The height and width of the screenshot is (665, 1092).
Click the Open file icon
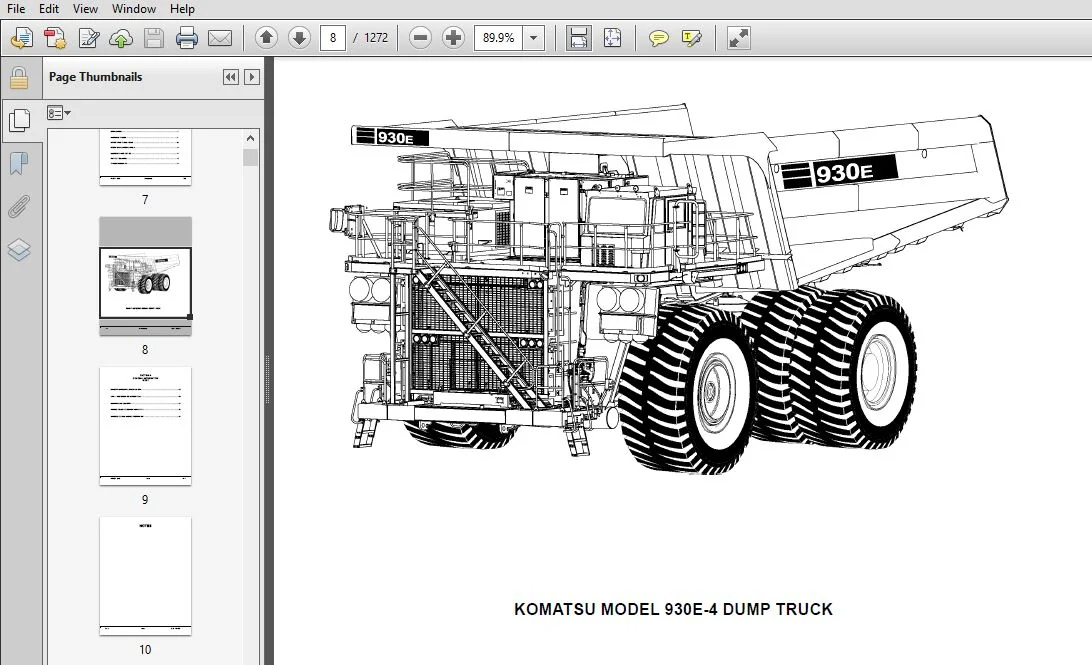(x=22, y=38)
